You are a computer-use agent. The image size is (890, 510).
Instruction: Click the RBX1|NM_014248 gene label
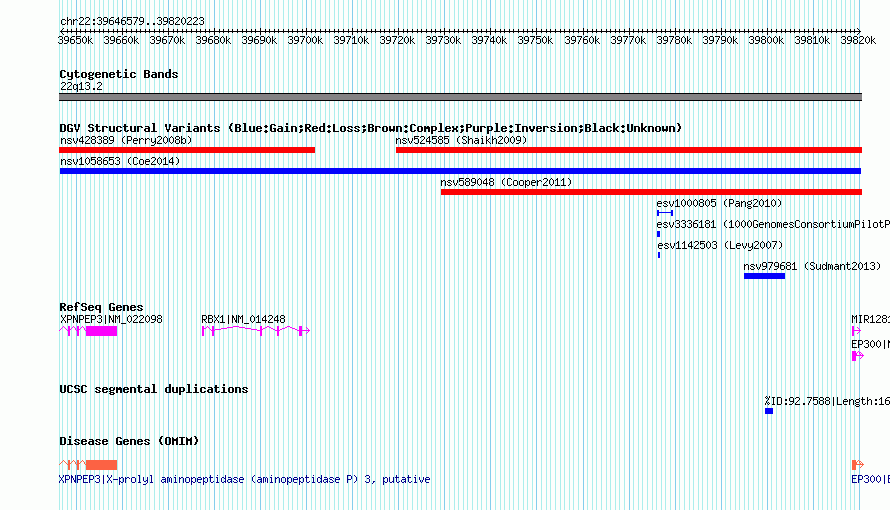tap(243, 319)
